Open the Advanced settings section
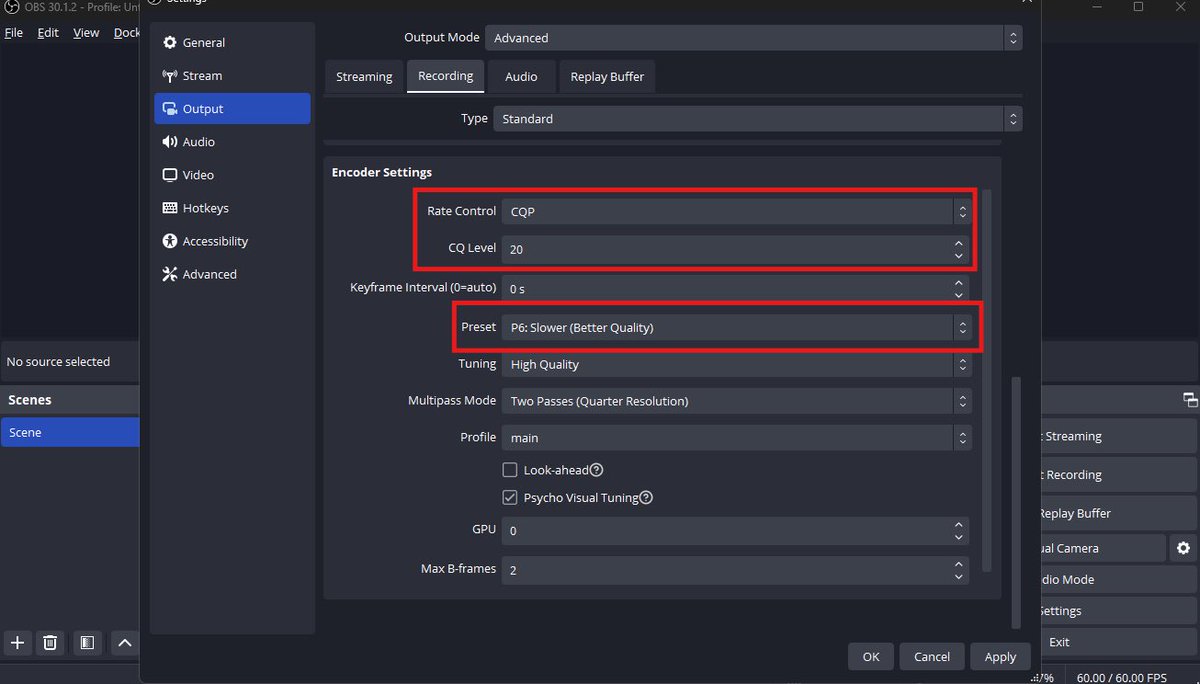The height and width of the screenshot is (684, 1200). tap(209, 273)
